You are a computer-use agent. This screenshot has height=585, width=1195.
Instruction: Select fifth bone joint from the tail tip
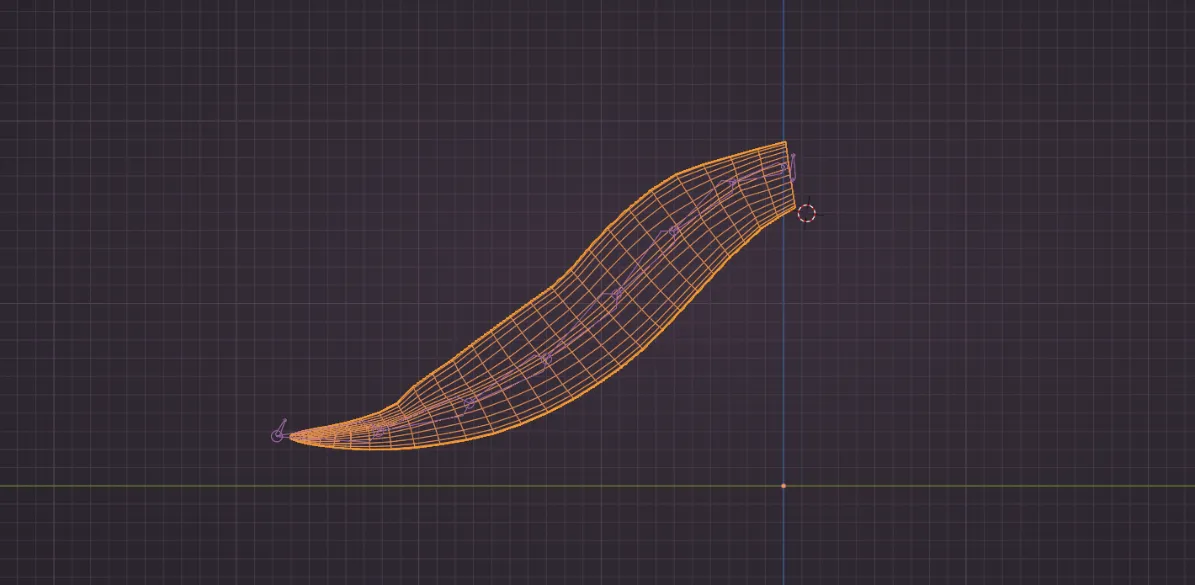(x=615, y=295)
